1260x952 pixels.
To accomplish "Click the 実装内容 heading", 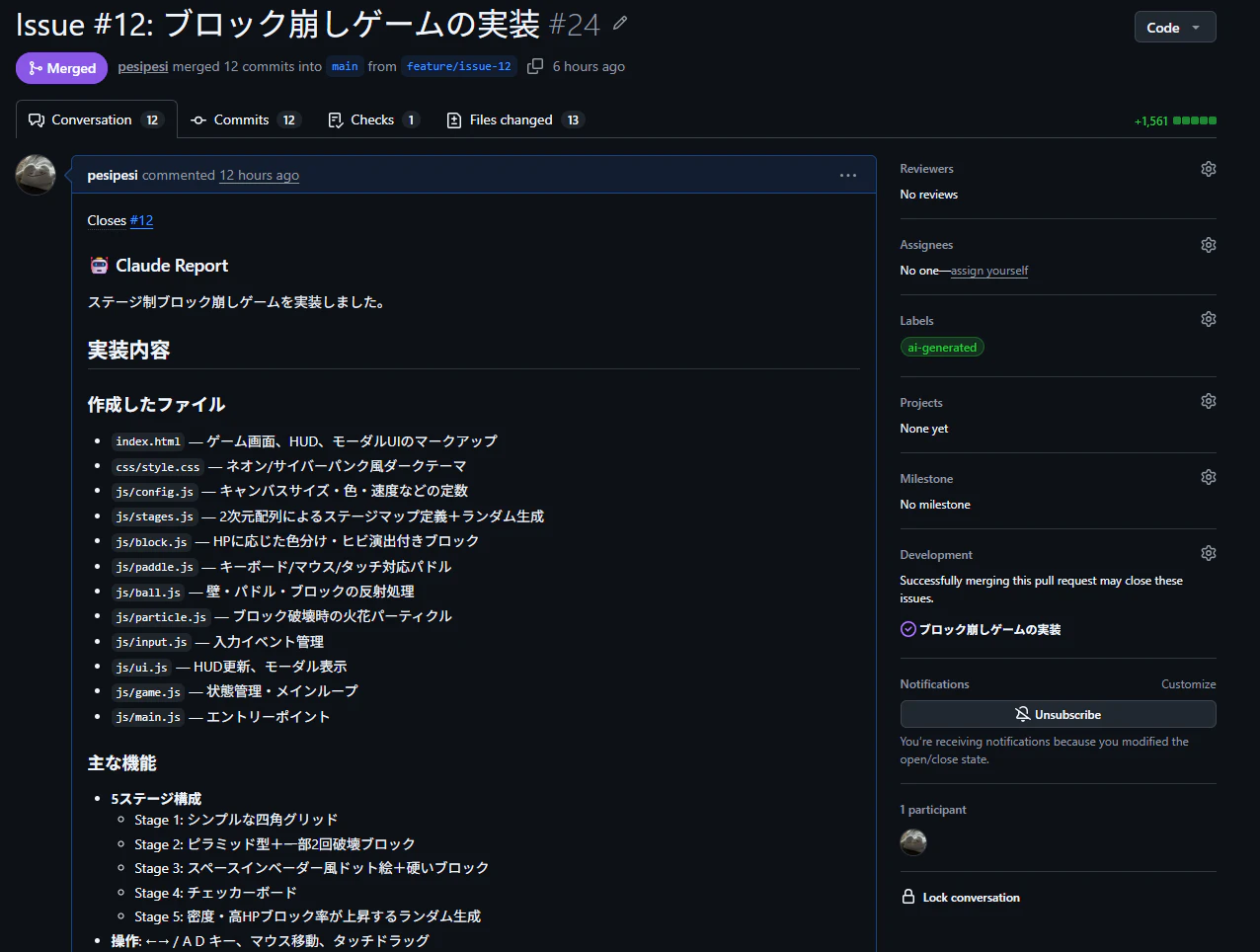I will coord(128,350).
